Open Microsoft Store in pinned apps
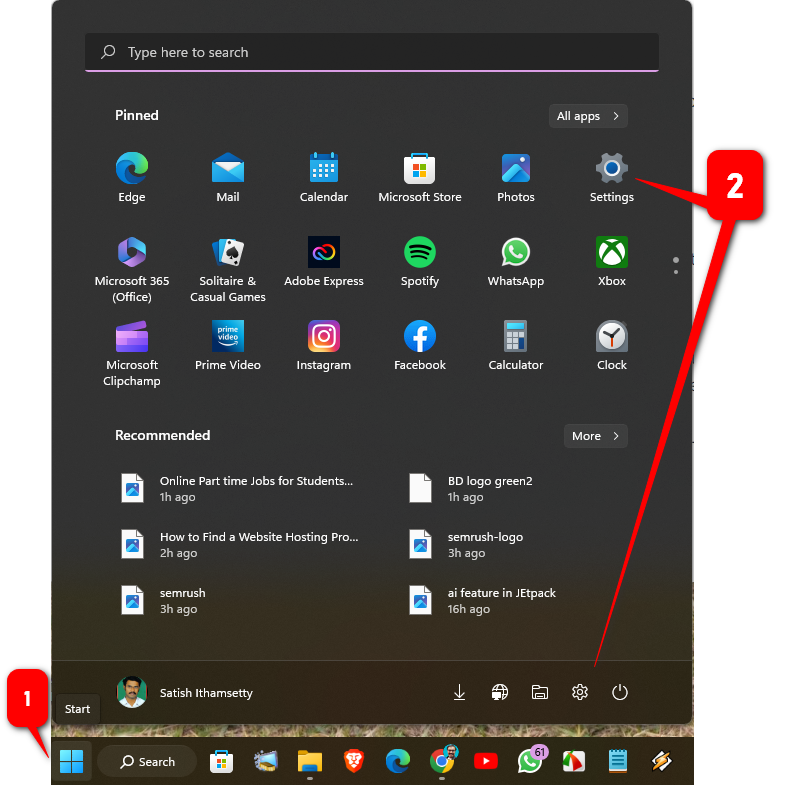Screen dimensions: 806x785 click(419, 178)
